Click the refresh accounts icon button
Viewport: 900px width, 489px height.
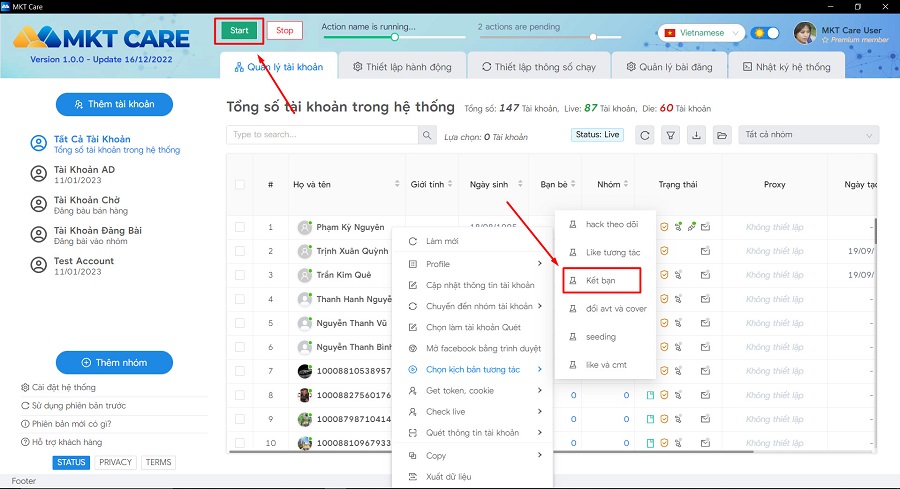[645, 135]
